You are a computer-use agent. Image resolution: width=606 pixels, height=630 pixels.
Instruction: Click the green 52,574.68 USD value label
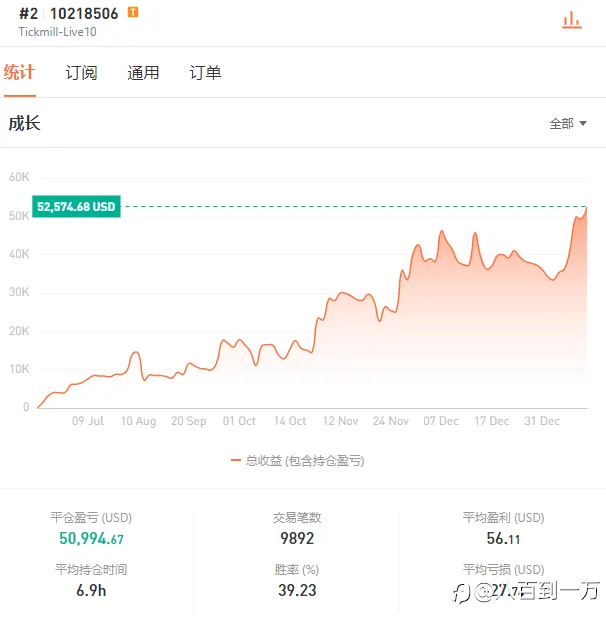76,207
